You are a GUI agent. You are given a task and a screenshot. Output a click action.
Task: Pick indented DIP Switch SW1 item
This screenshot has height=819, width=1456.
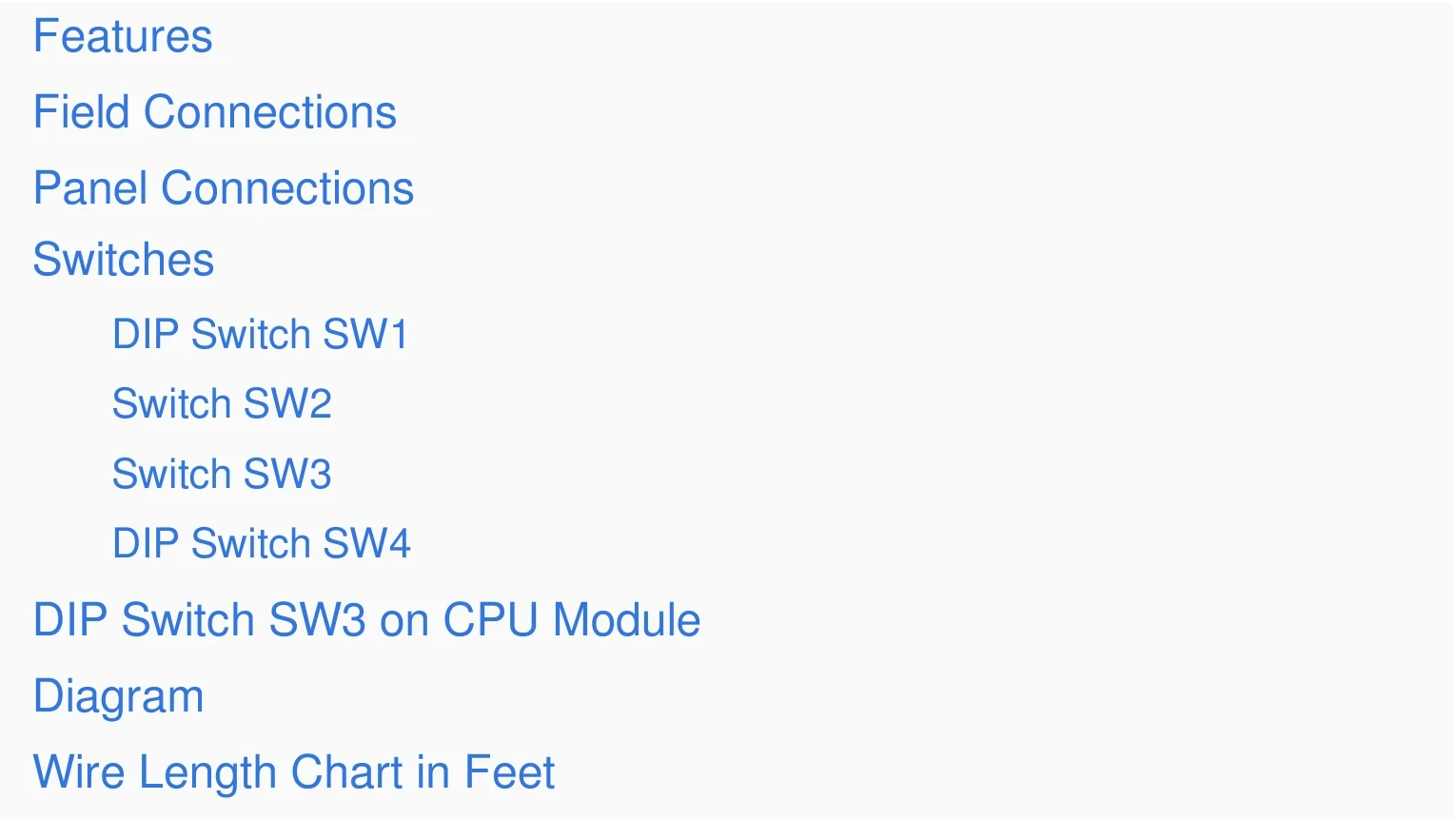(x=261, y=334)
